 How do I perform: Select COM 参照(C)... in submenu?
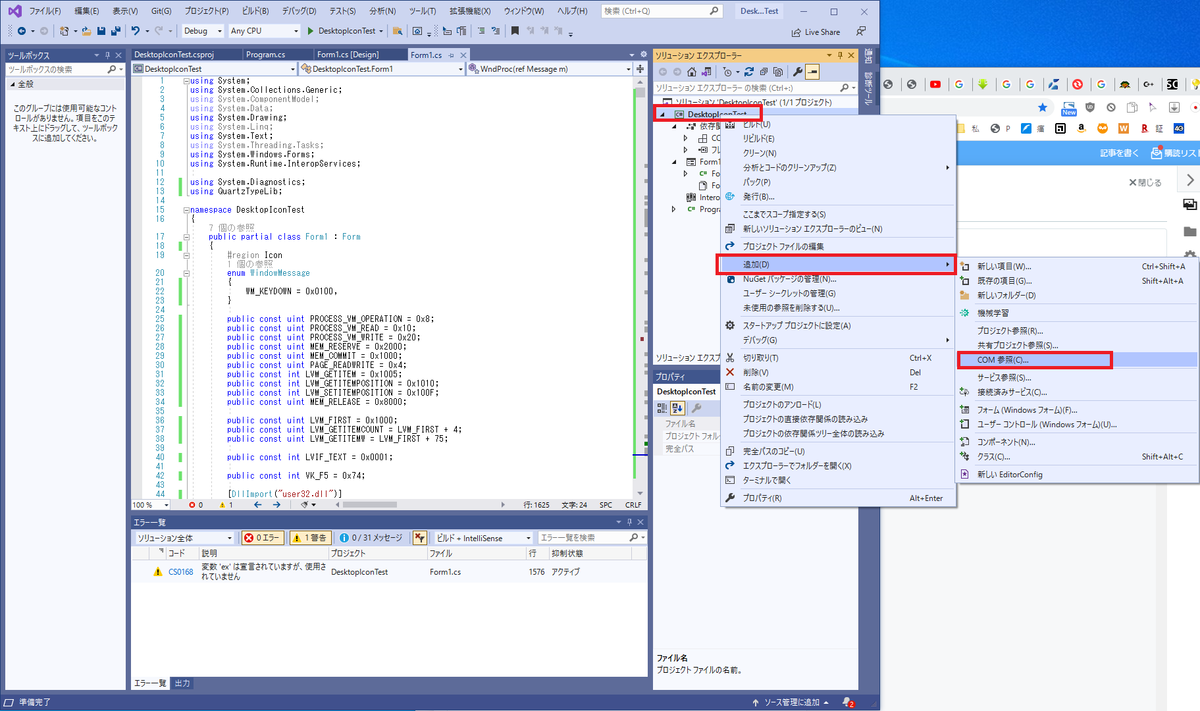[x=1077, y=360]
